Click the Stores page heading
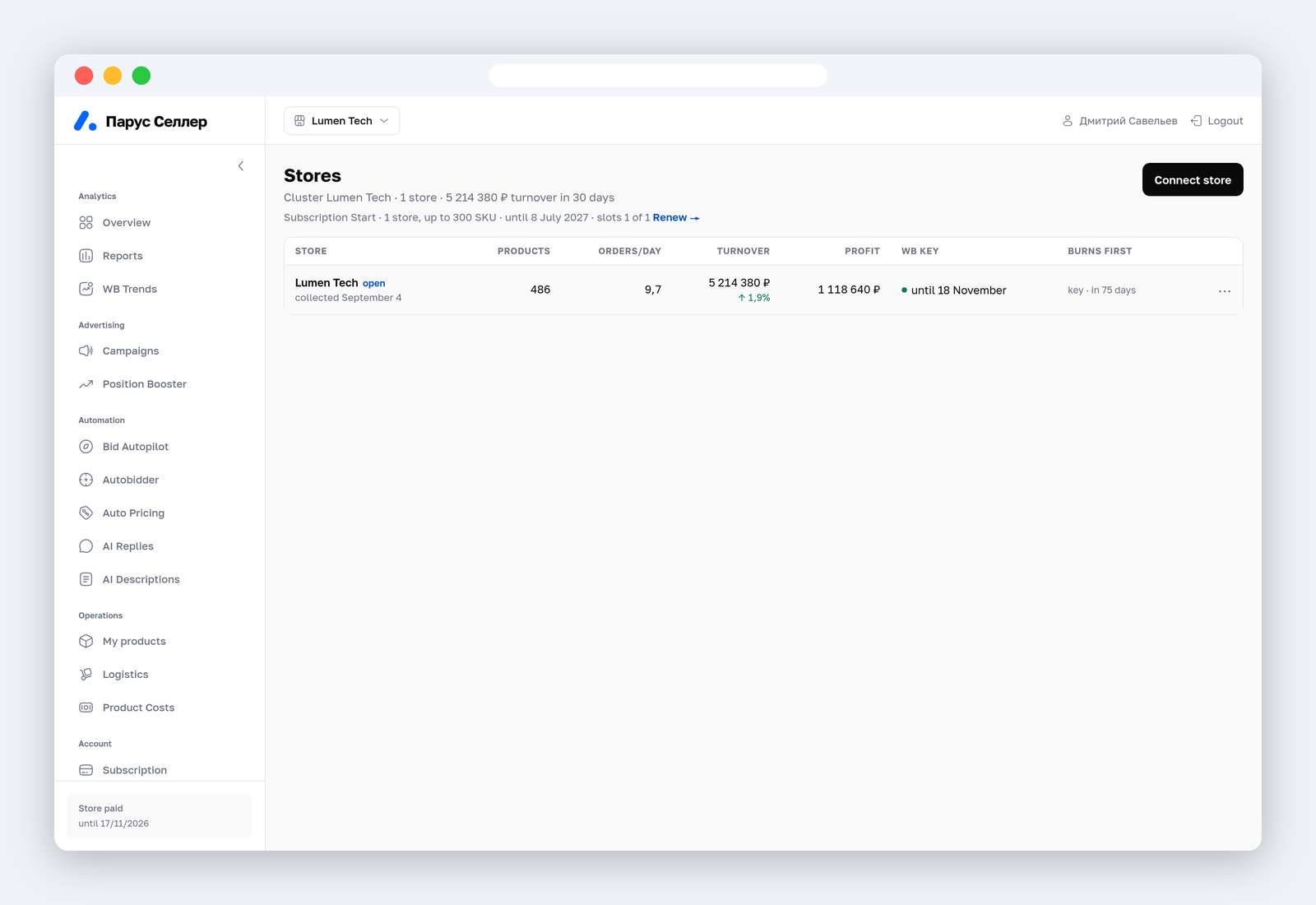This screenshot has width=1316, height=905. (x=313, y=176)
